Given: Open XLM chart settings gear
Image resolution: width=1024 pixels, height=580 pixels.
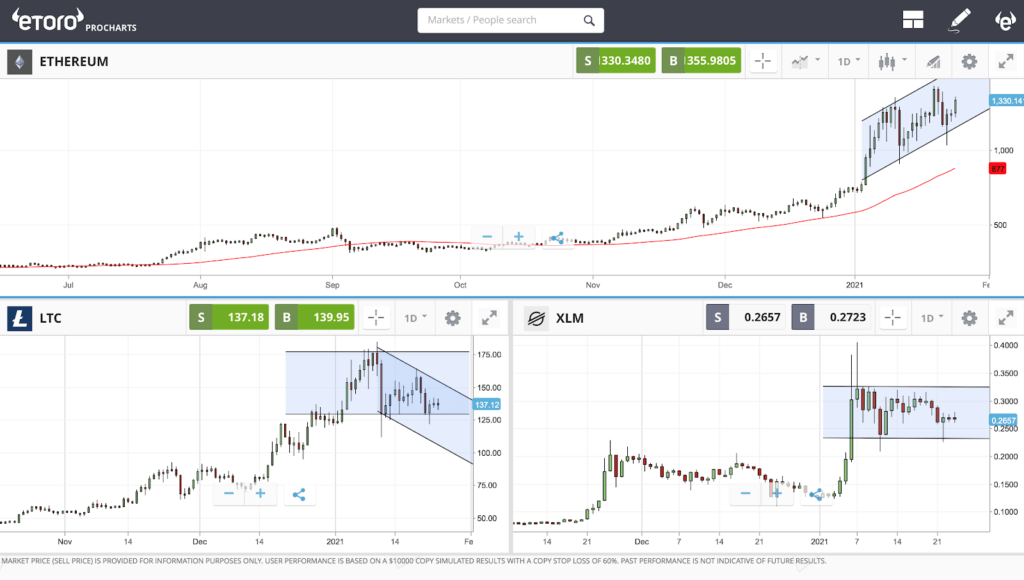Looking at the screenshot, I should (x=969, y=318).
